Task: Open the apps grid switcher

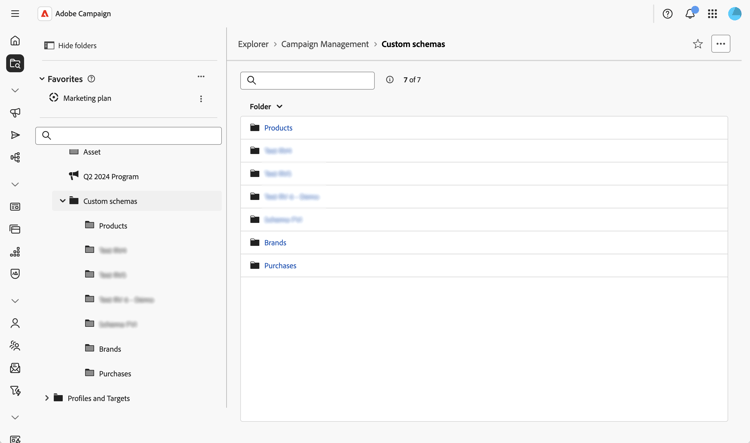Action: pos(712,14)
